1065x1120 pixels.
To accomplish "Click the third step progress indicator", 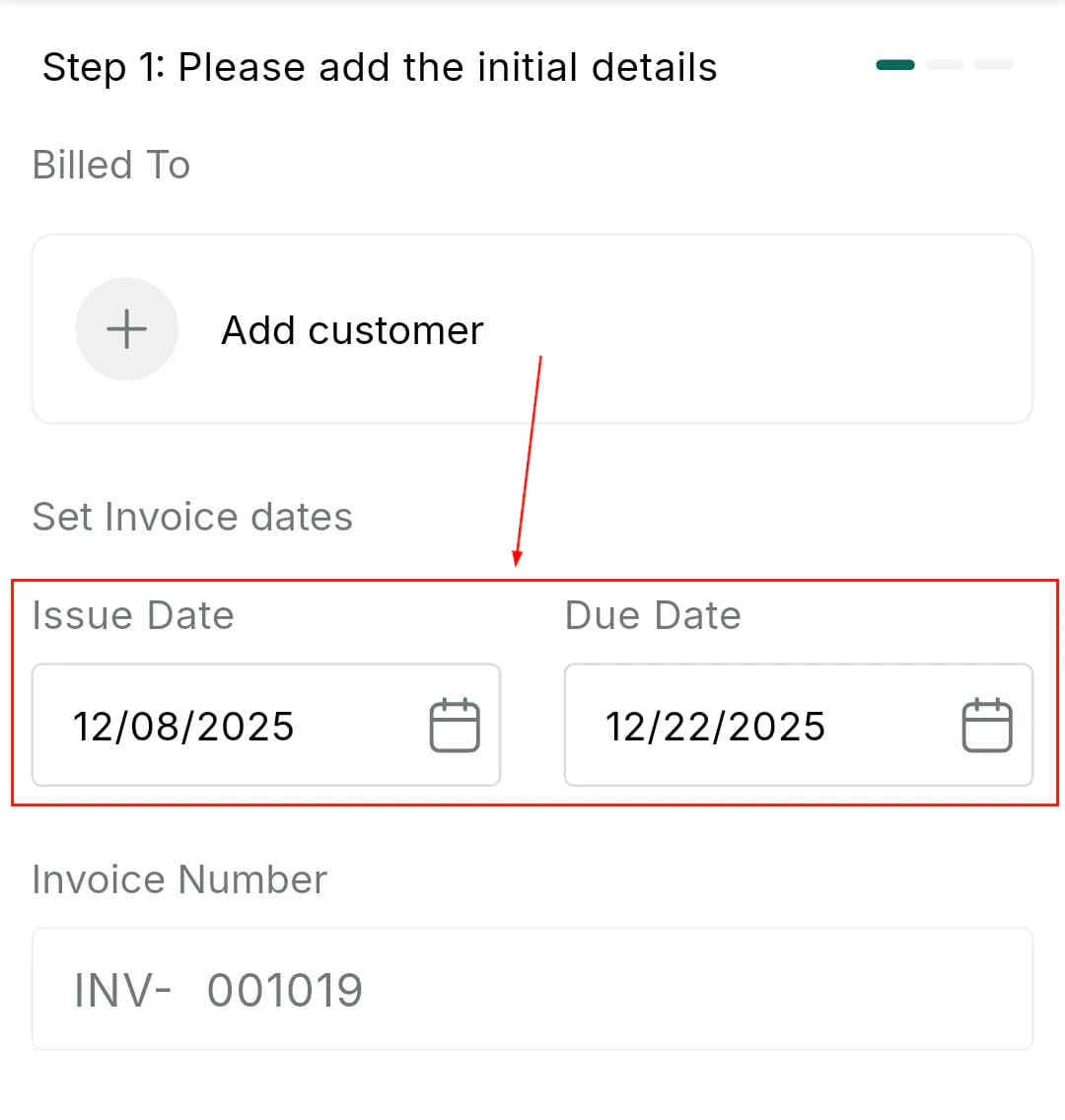I will click(992, 63).
